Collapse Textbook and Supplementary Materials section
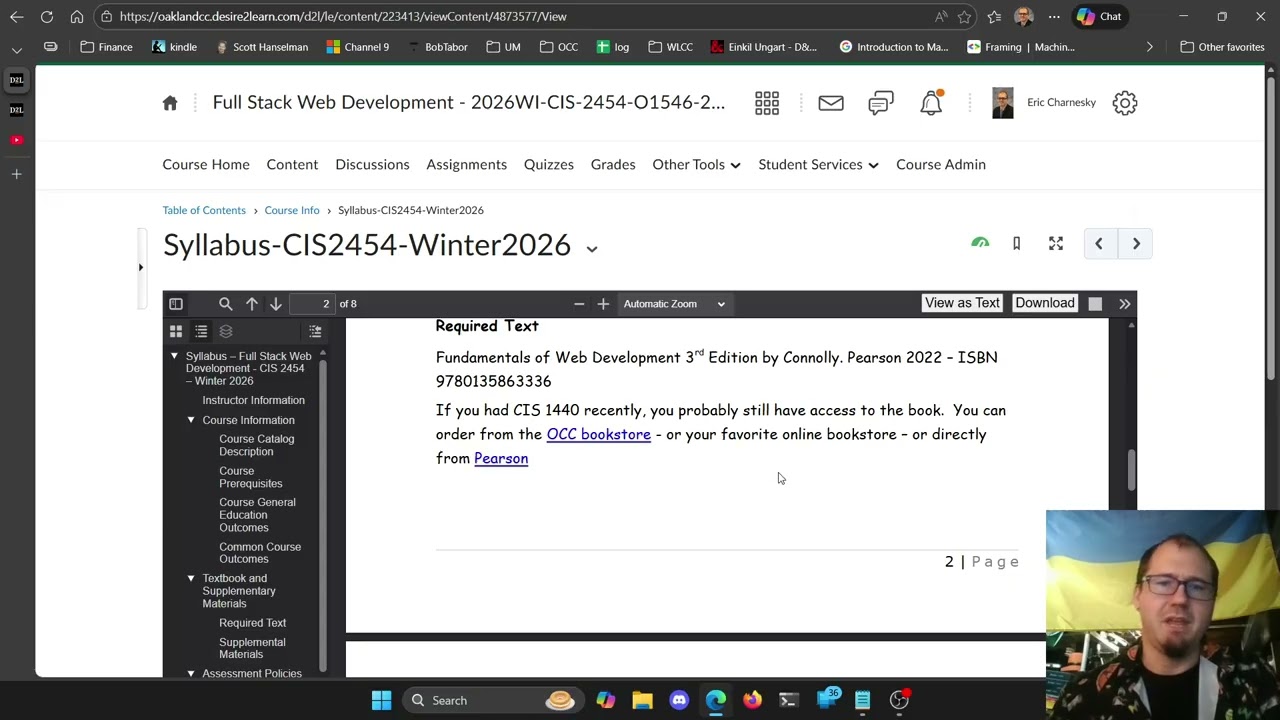 (x=191, y=578)
